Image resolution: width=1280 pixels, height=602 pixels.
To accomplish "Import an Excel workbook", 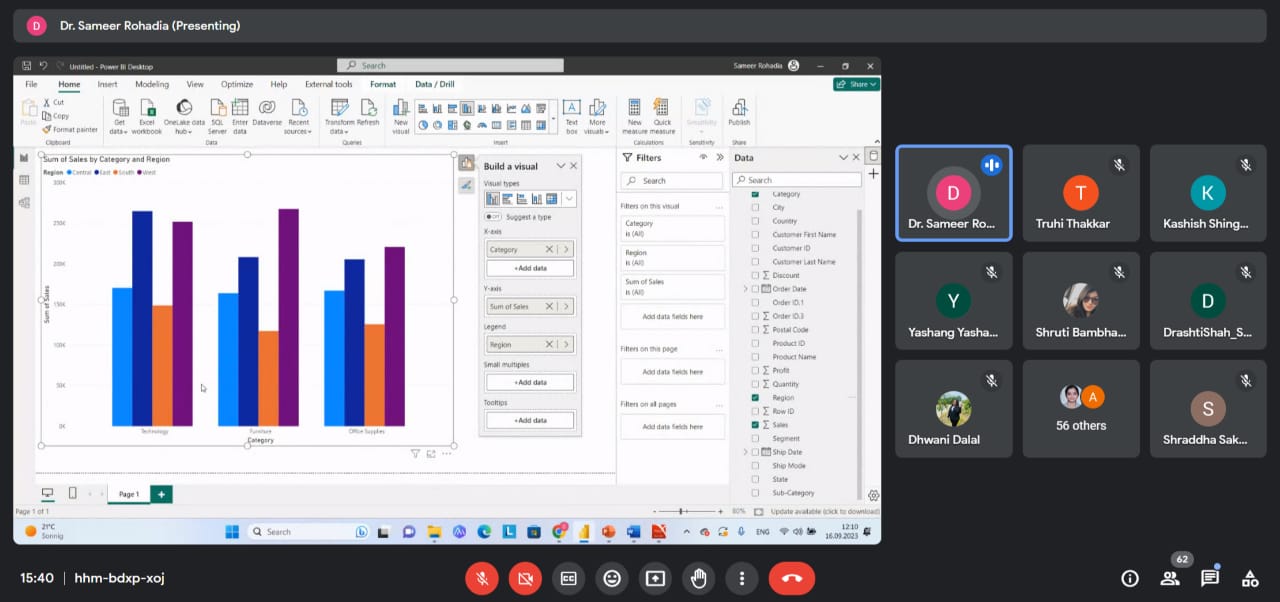I will click(147, 115).
